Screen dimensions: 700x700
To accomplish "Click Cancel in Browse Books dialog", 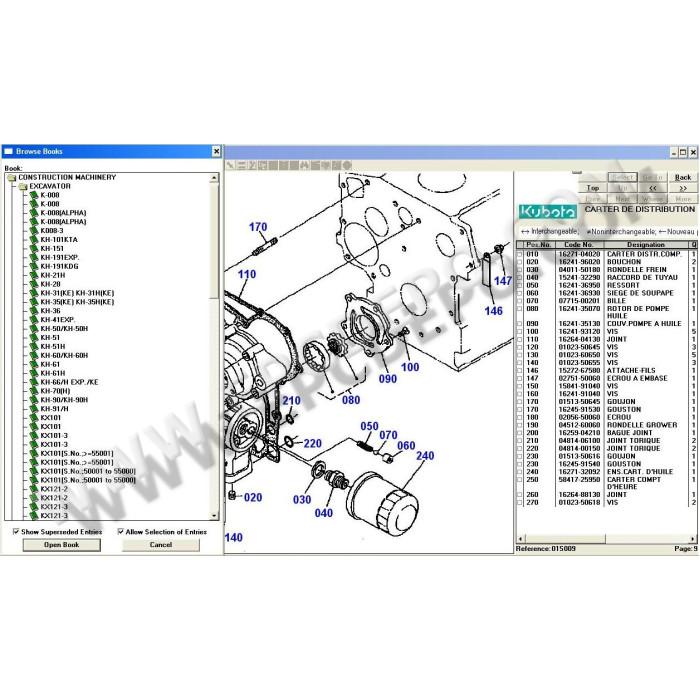I will click(161, 545).
